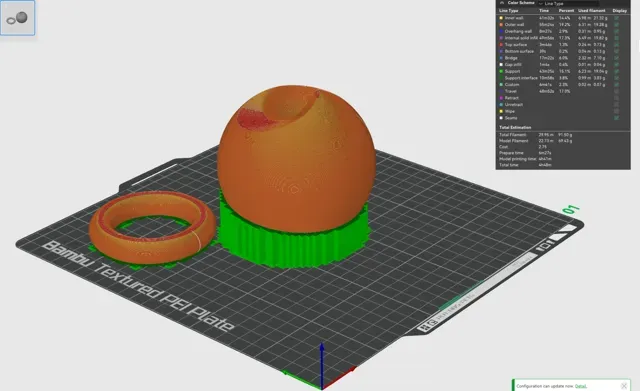Viewport: 640px width, 391px height.
Task: Toggle display checkbox for Top surface
Action: tap(616, 44)
